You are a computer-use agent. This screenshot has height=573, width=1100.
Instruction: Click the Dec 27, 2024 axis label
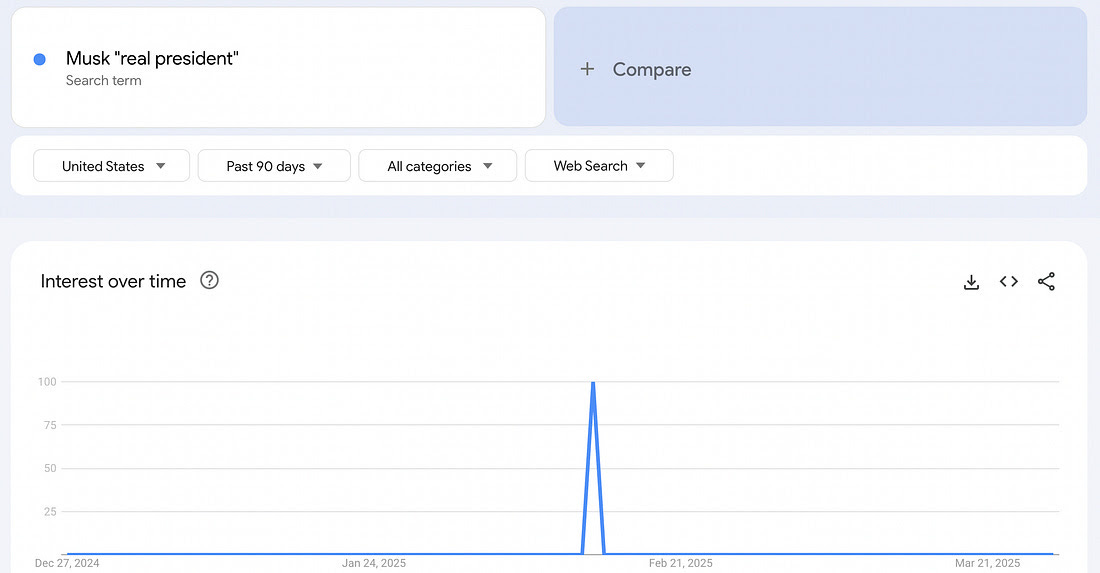click(x=67, y=563)
